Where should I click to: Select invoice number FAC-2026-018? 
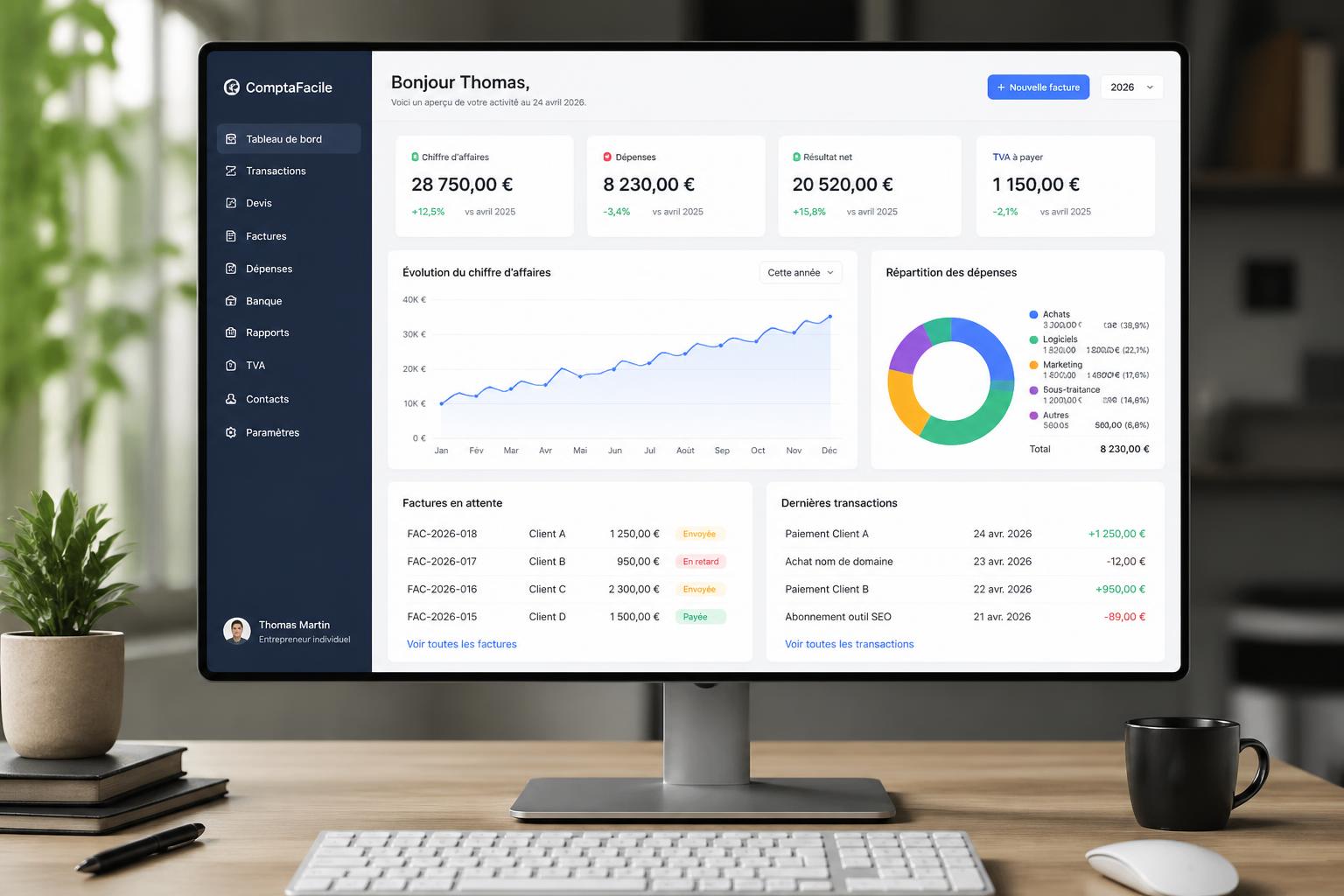pyautogui.click(x=442, y=534)
